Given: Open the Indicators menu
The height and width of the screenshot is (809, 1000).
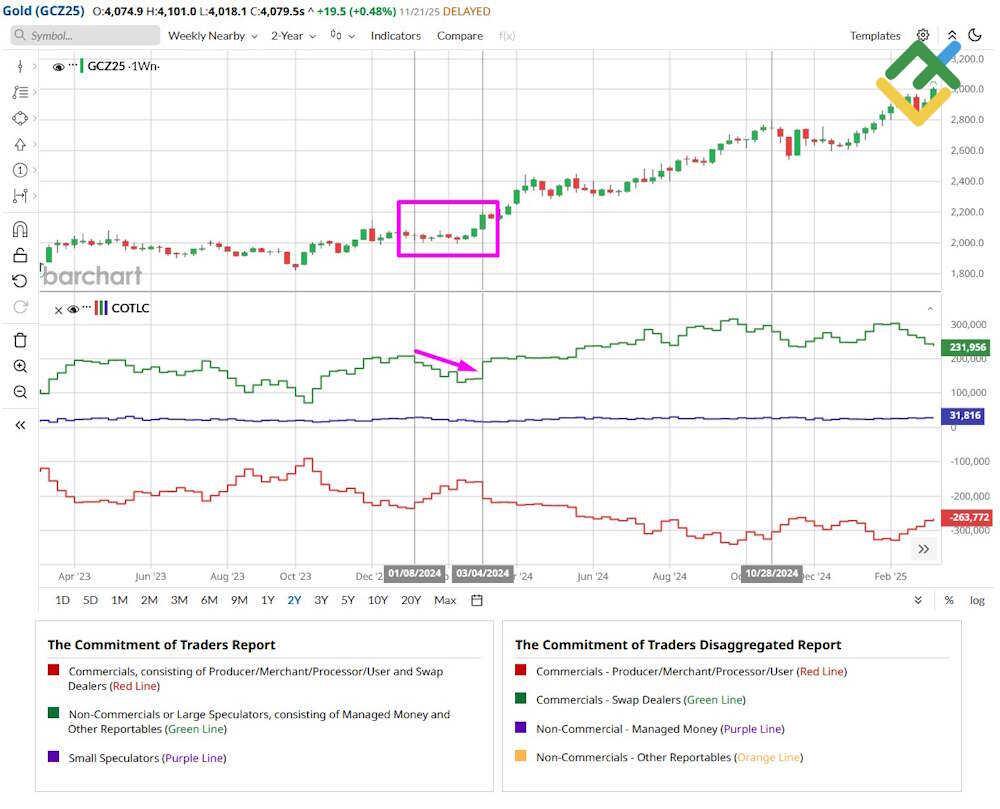Looking at the screenshot, I should (396, 35).
